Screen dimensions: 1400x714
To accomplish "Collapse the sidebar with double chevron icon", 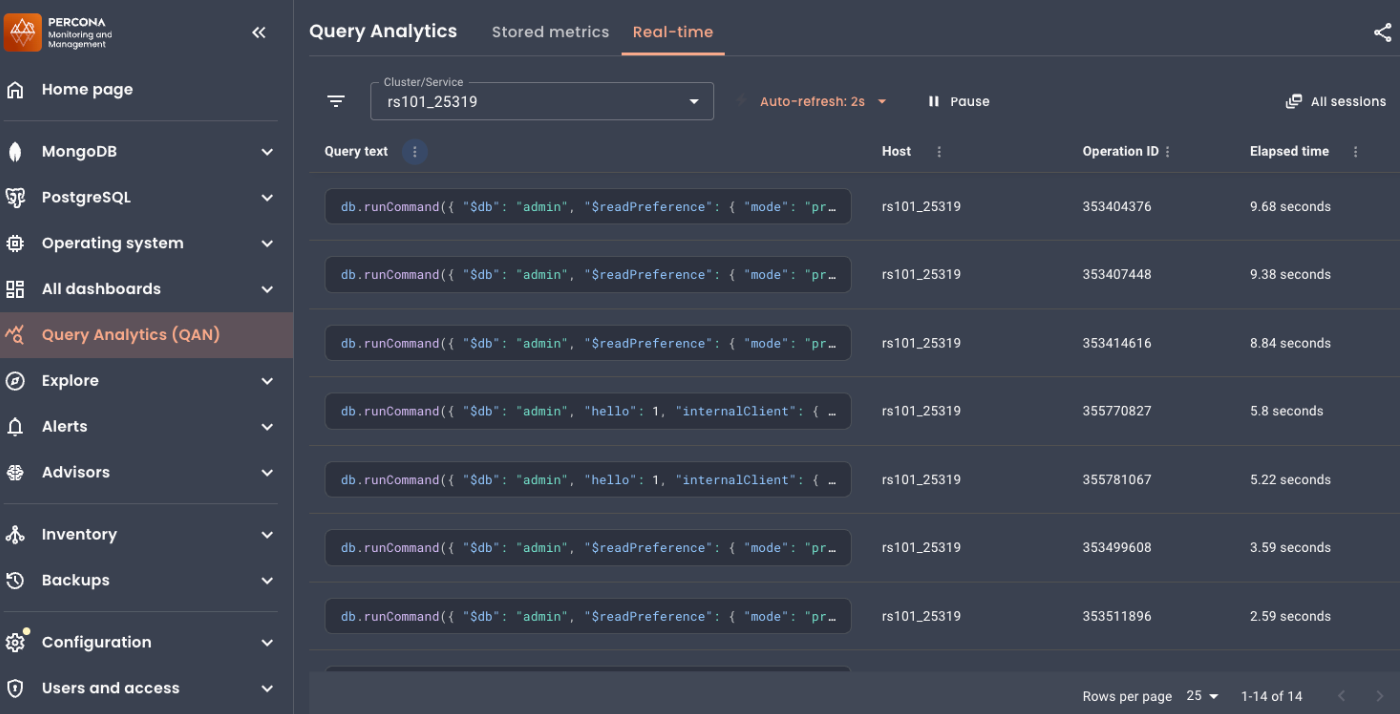I will coord(259,32).
